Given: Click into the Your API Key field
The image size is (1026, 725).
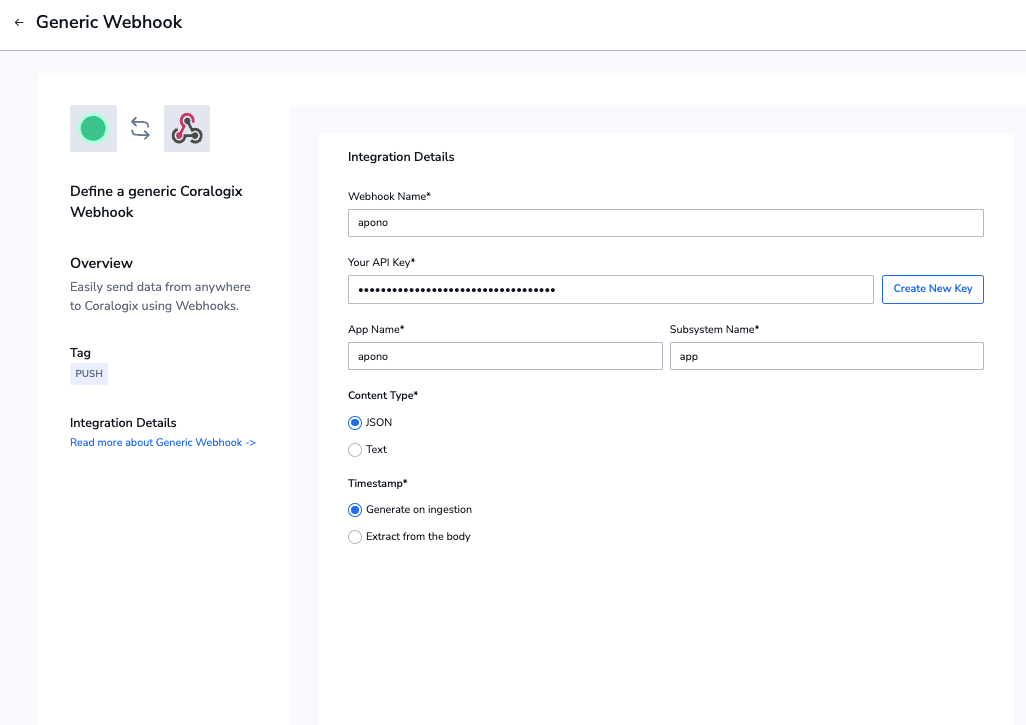Looking at the screenshot, I should click(x=610, y=290).
